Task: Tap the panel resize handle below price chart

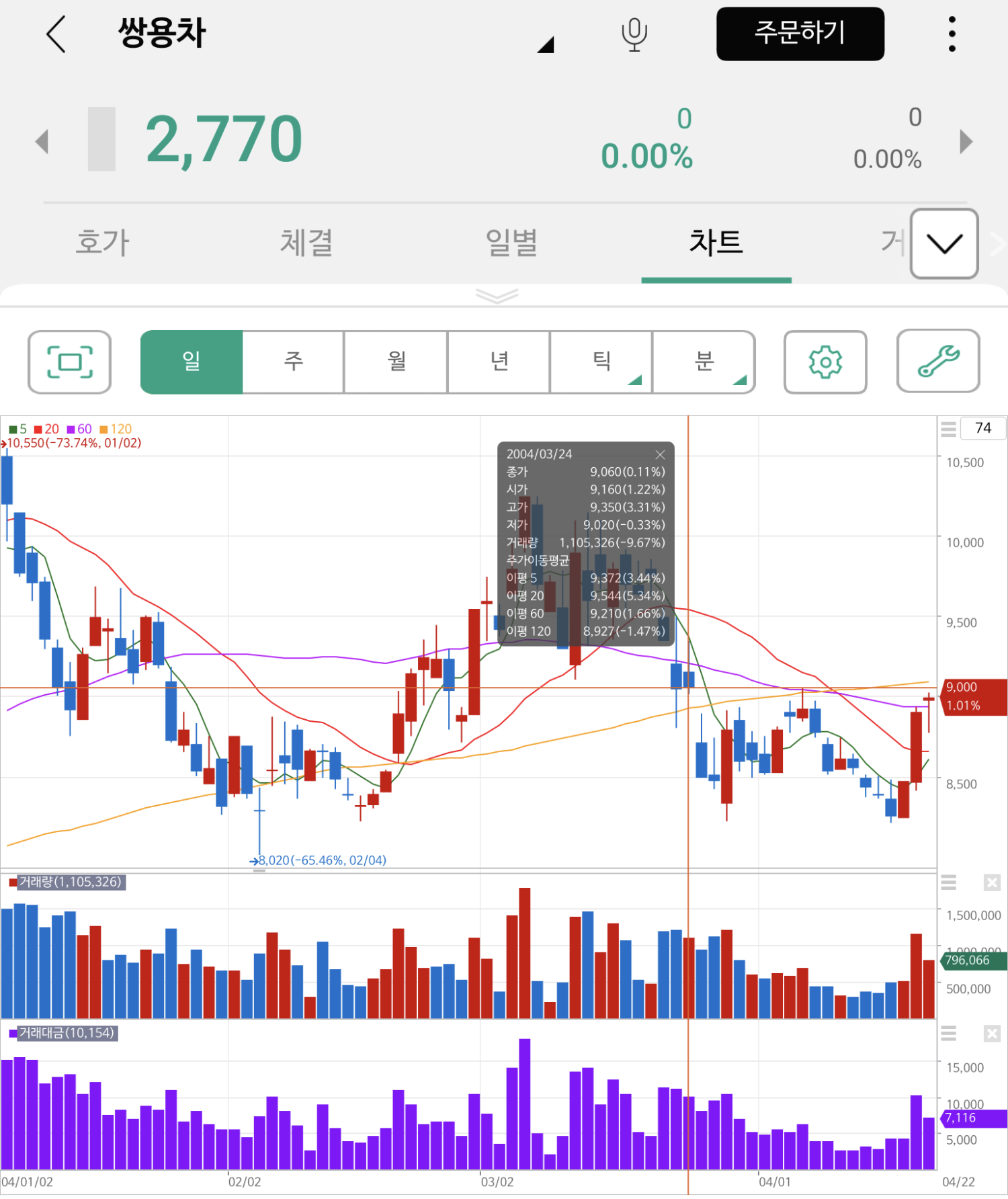Action: [259, 871]
